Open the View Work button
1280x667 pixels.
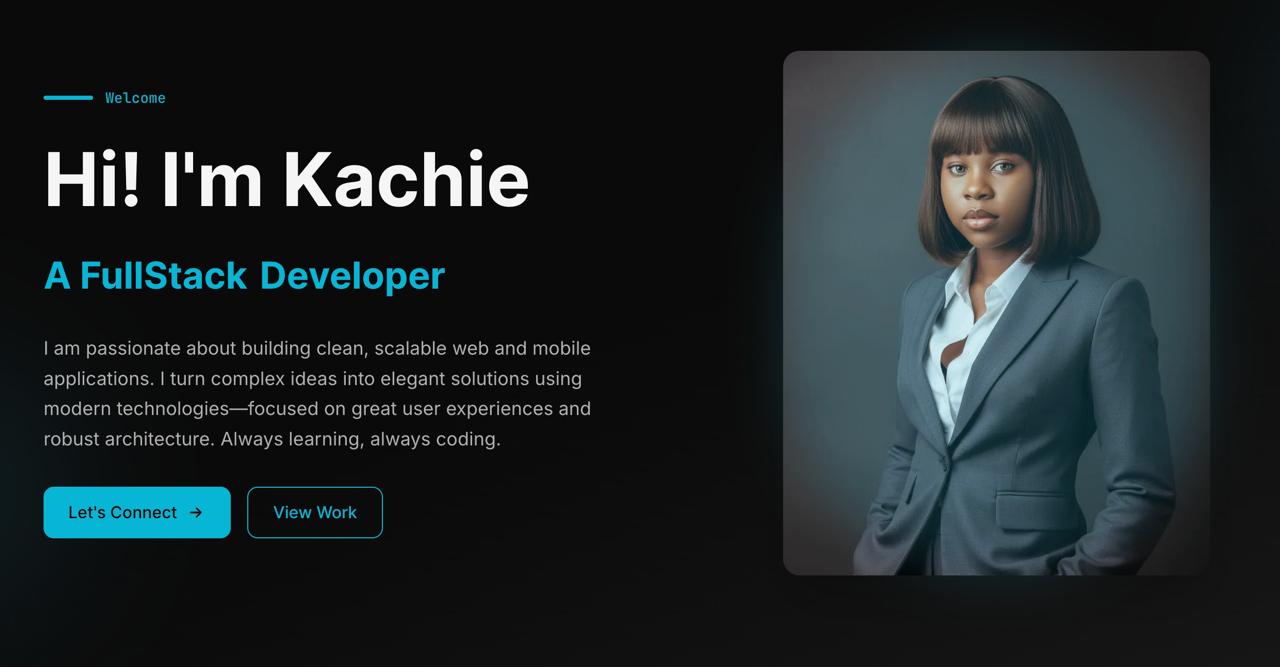tap(315, 512)
